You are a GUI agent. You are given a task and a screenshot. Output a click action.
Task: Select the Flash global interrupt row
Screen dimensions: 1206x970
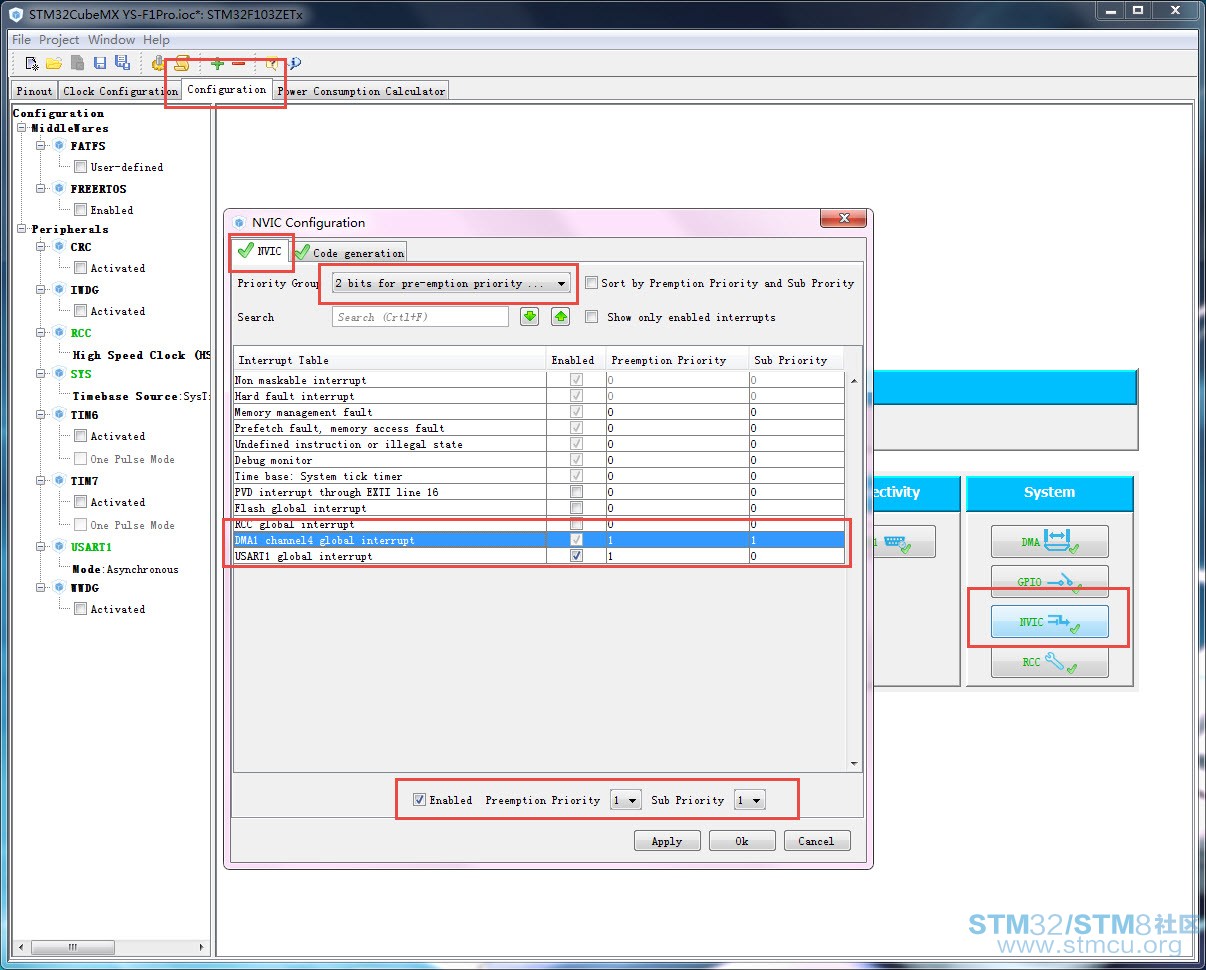tap(540, 508)
